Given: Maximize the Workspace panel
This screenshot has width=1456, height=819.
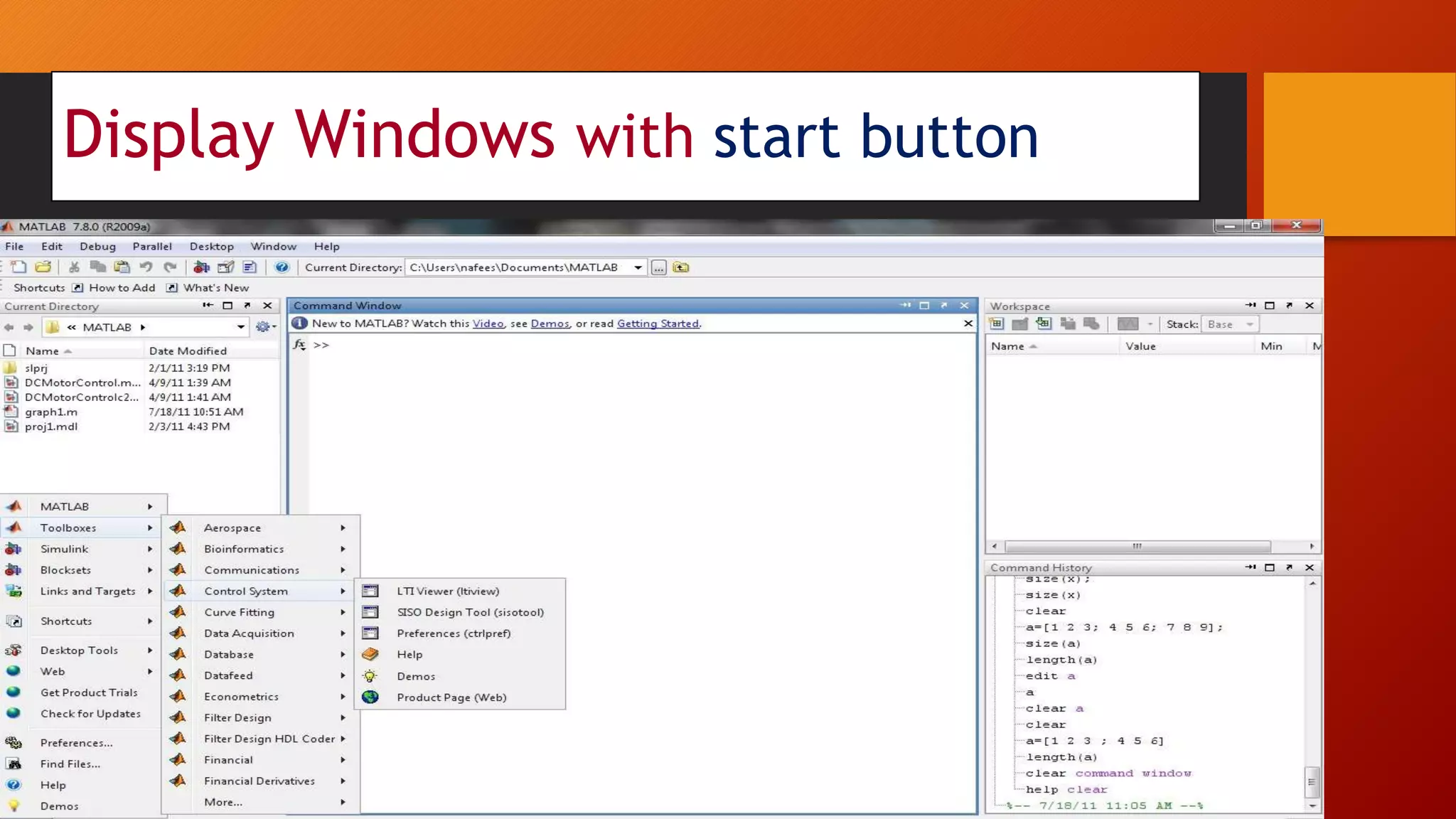Looking at the screenshot, I should tap(1270, 306).
